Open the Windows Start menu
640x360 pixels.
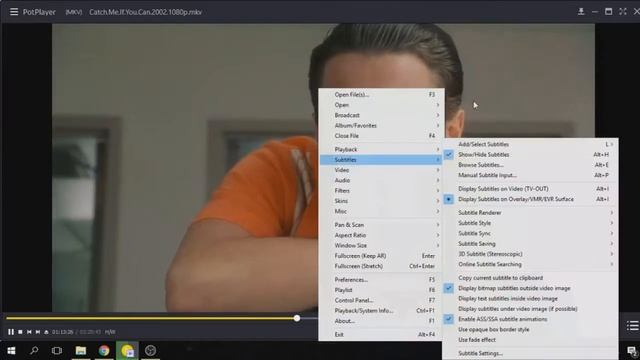point(11,351)
